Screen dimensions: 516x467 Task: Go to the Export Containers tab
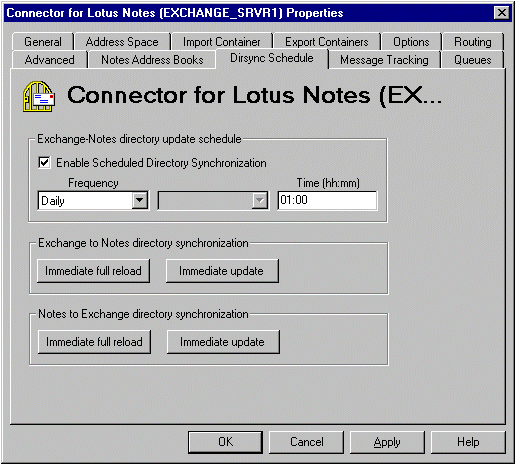pyautogui.click(x=327, y=42)
